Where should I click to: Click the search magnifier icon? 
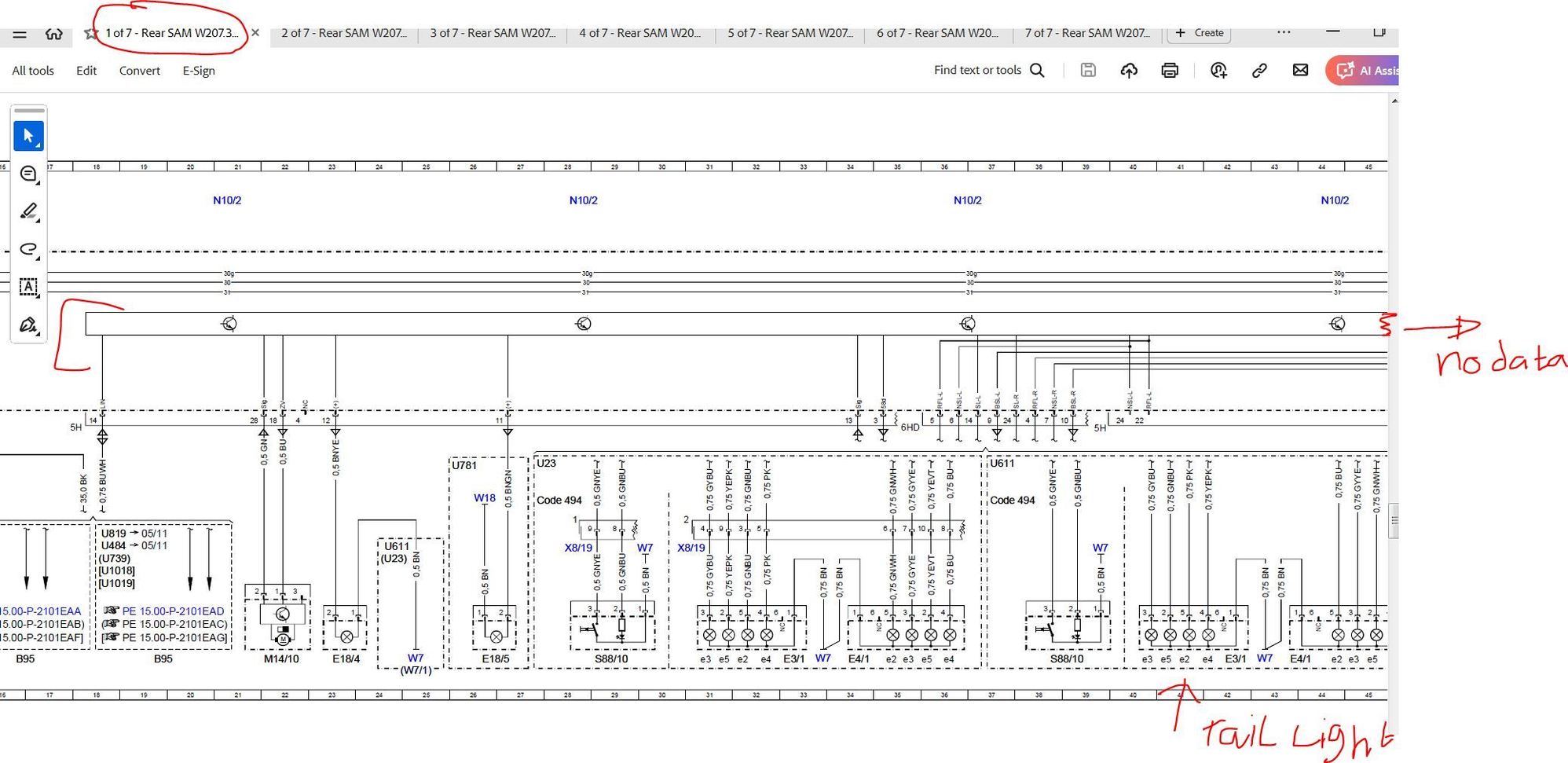1037,71
